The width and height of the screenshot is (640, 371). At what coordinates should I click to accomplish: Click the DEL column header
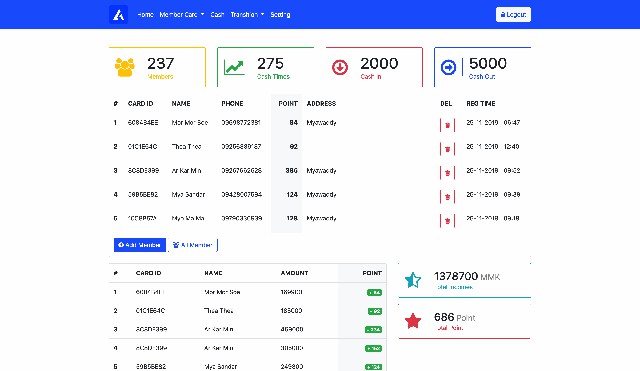446,104
